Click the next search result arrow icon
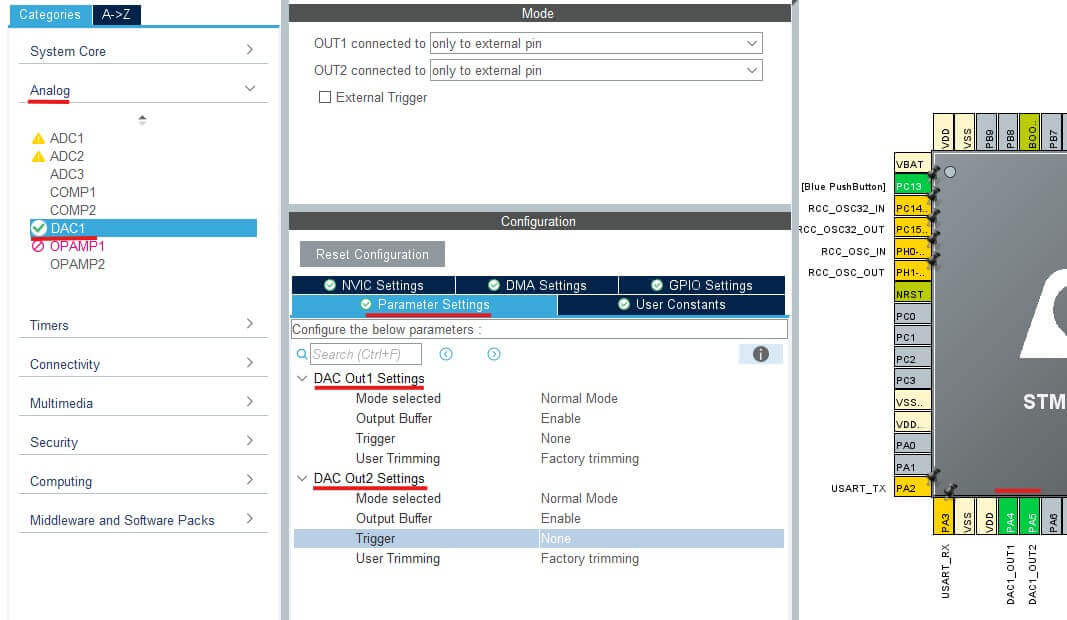The height and width of the screenshot is (620, 1067). tap(494, 354)
